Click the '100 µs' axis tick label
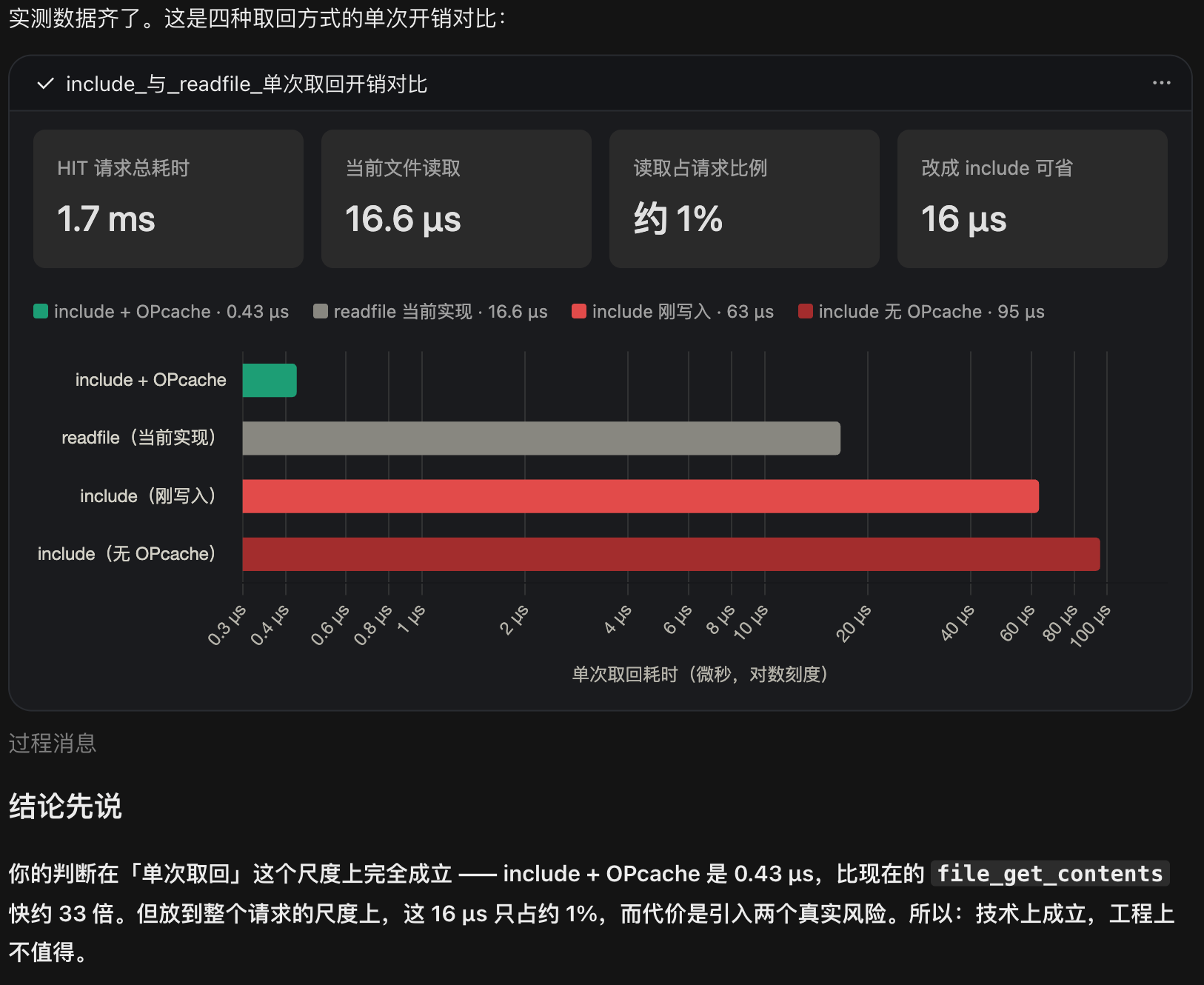 [1091, 626]
